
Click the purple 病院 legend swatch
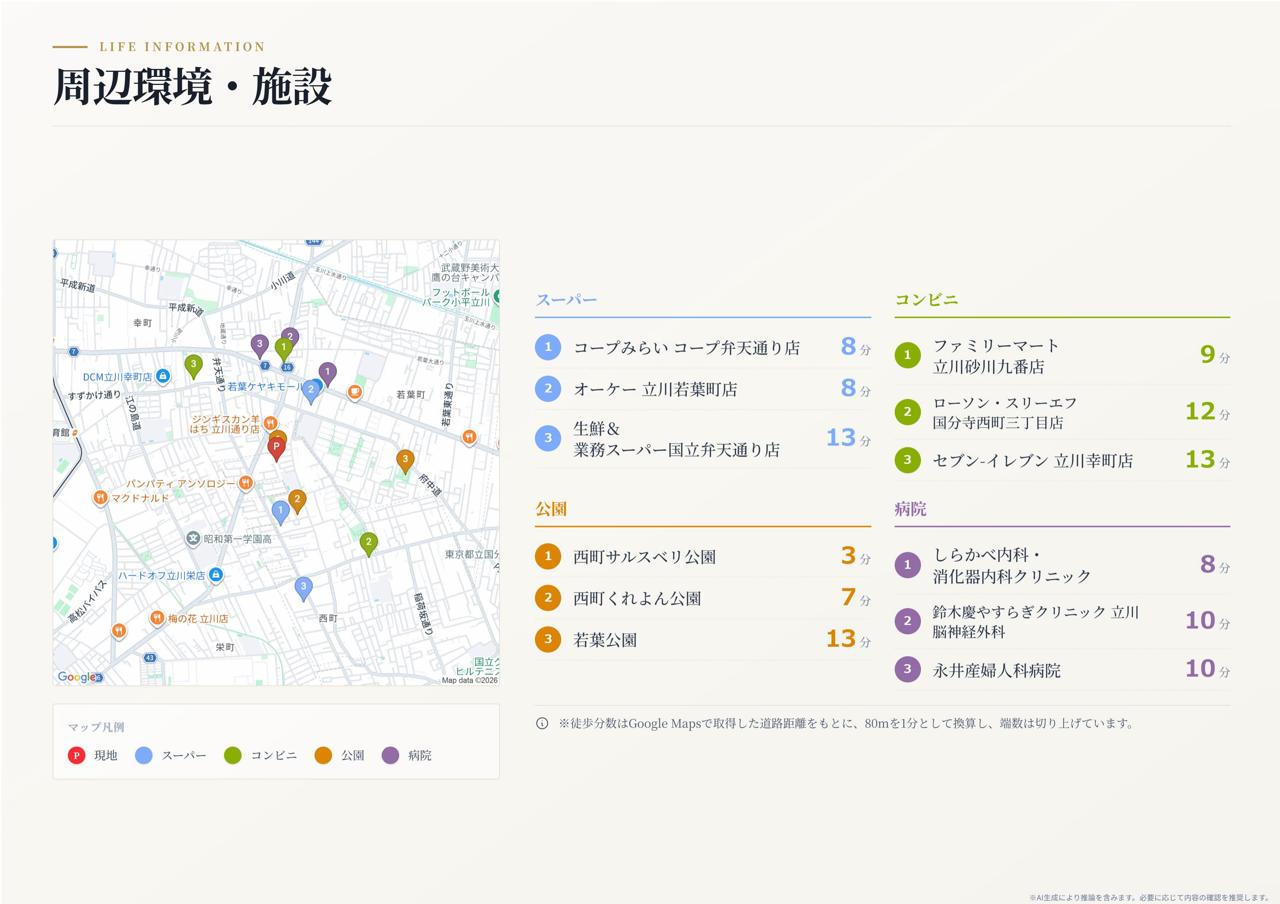pyautogui.click(x=390, y=755)
